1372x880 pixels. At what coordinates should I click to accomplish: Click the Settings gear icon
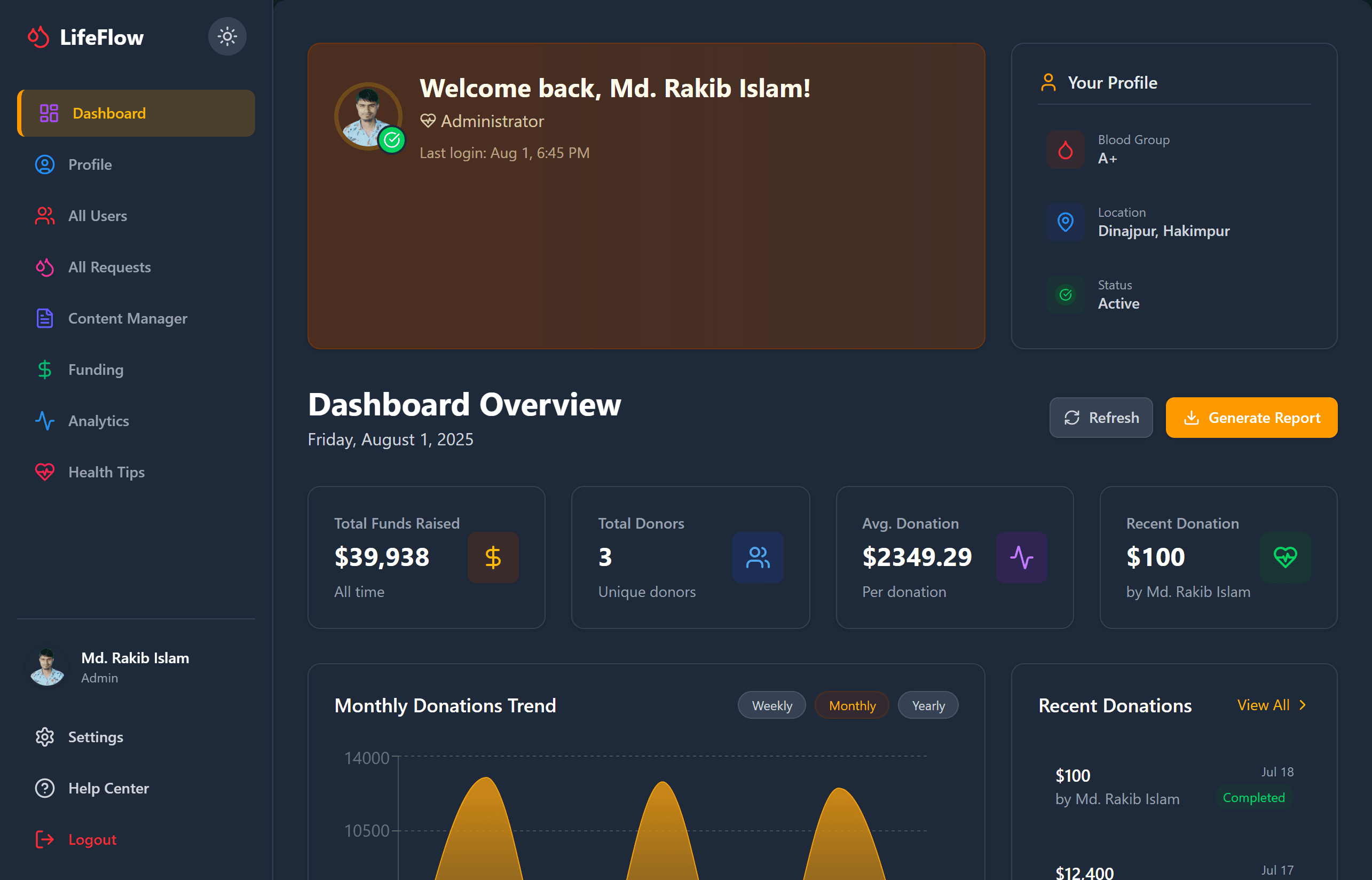[x=44, y=737]
